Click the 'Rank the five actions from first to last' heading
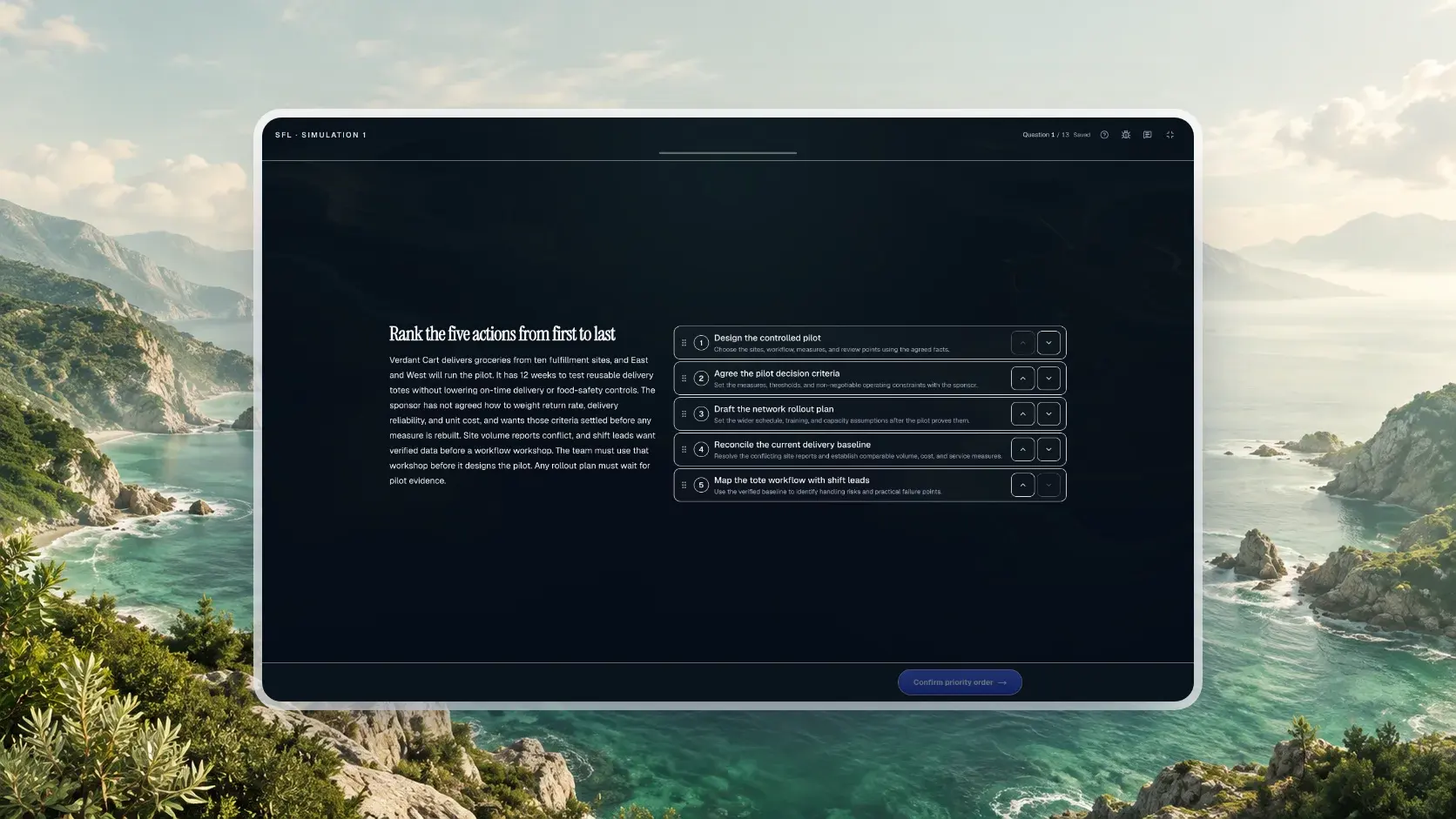The height and width of the screenshot is (819, 1456). pyautogui.click(x=502, y=334)
